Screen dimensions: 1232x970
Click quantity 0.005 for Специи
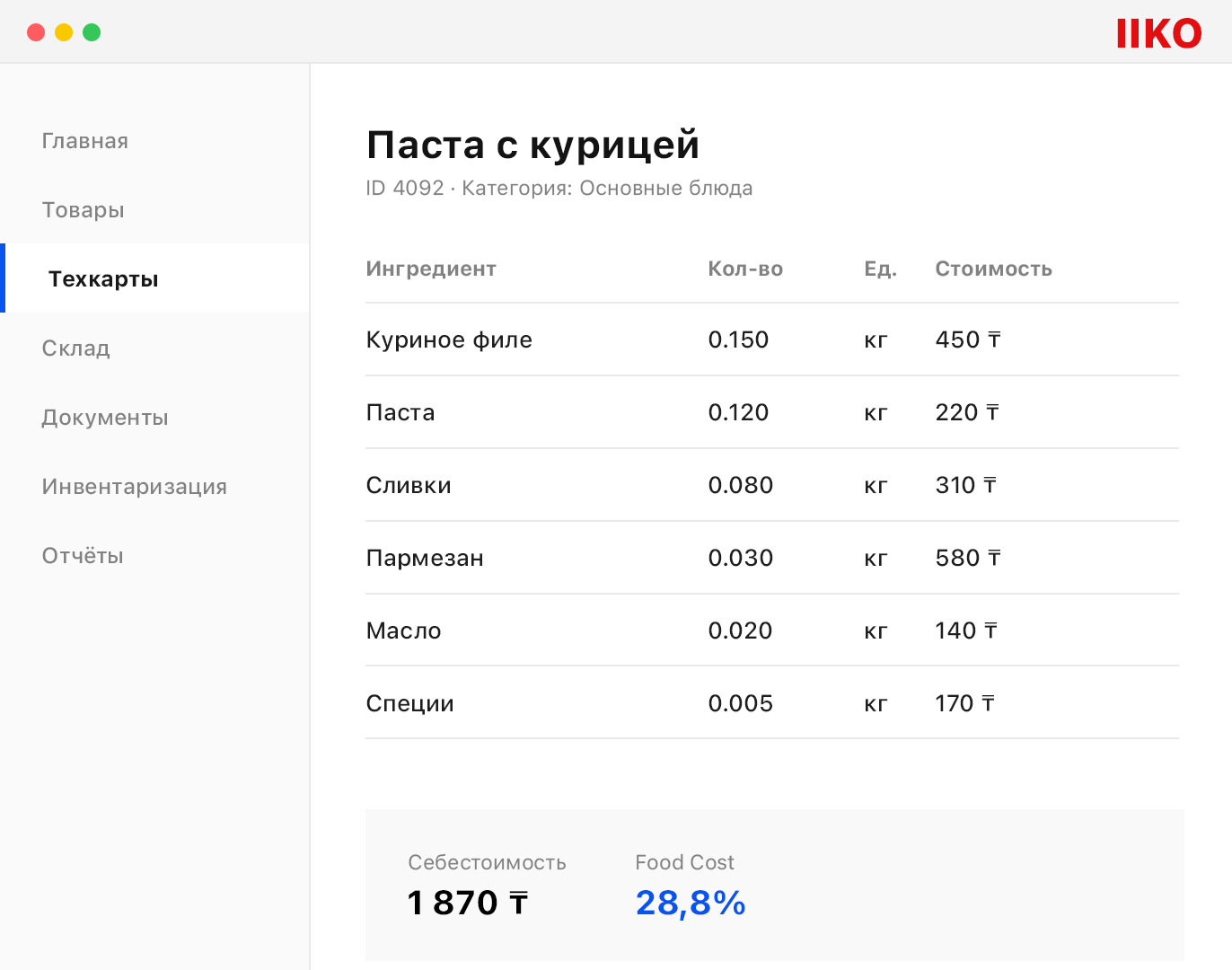tap(741, 703)
